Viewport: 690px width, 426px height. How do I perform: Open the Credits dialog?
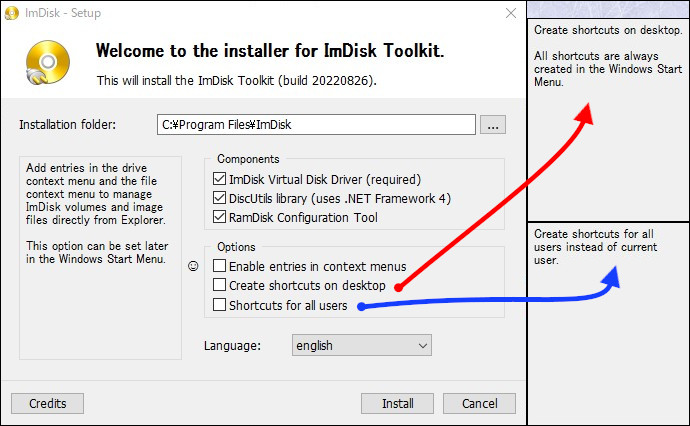pyautogui.click(x=48, y=404)
